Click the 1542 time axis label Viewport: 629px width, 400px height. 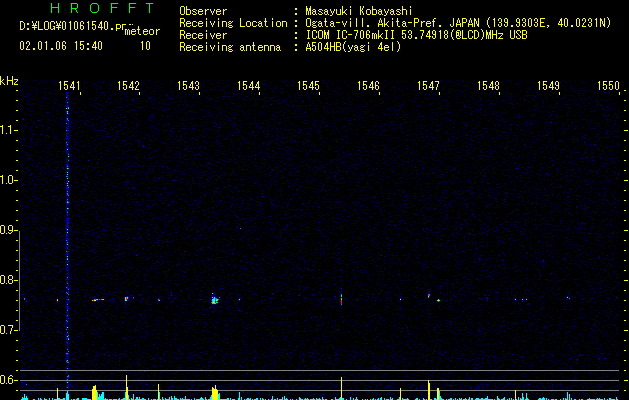[x=128, y=86]
